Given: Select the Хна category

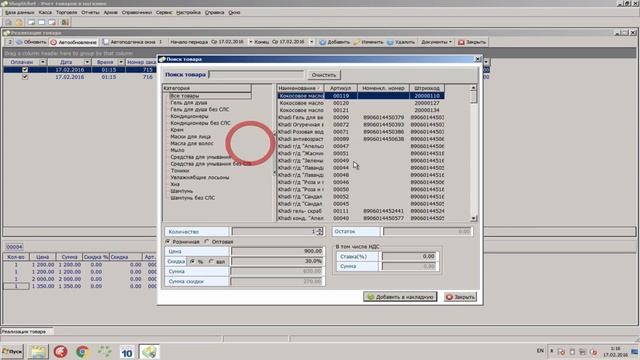Looking at the screenshot, I should pyautogui.click(x=175, y=184).
